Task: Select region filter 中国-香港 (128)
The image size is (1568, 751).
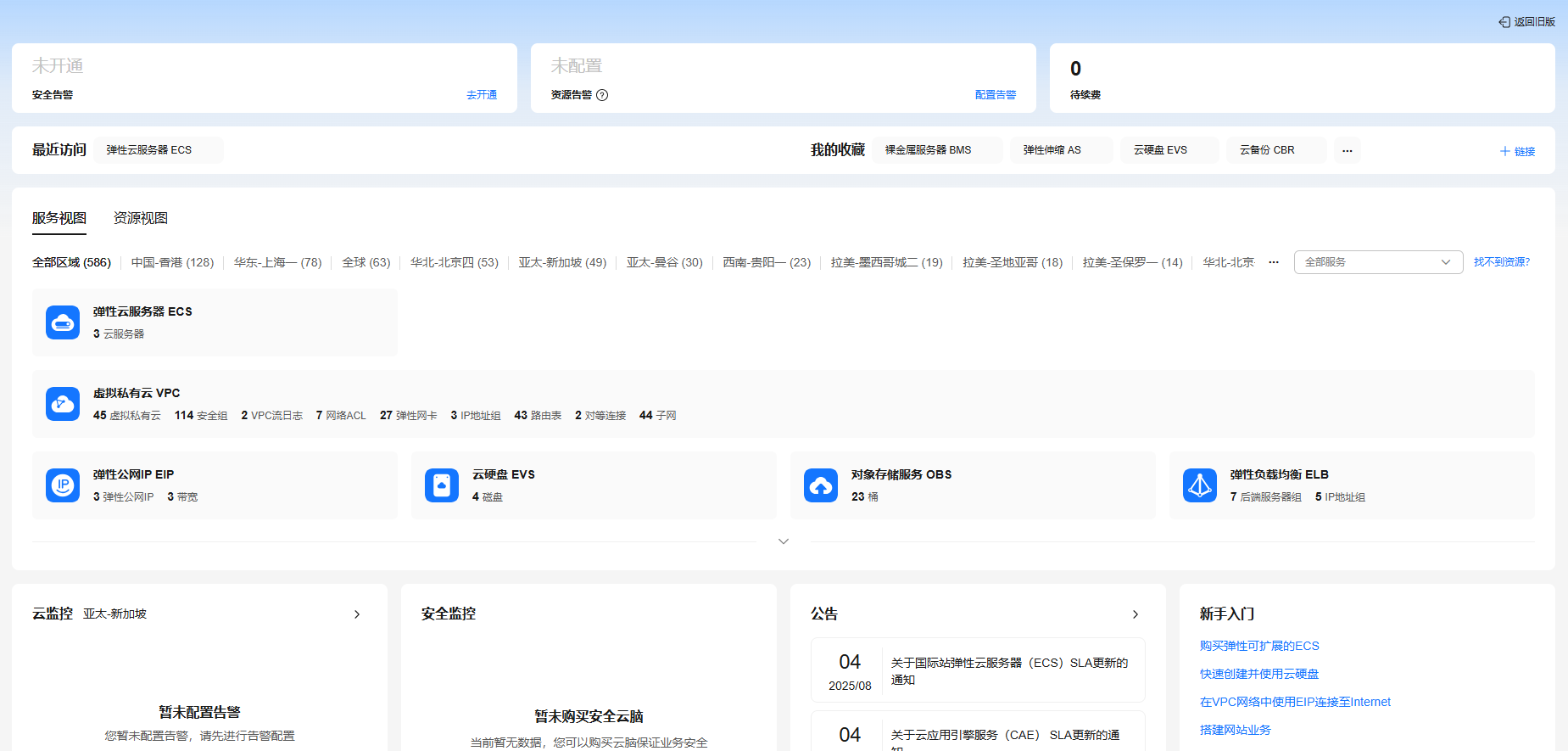Action: click(172, 262)
